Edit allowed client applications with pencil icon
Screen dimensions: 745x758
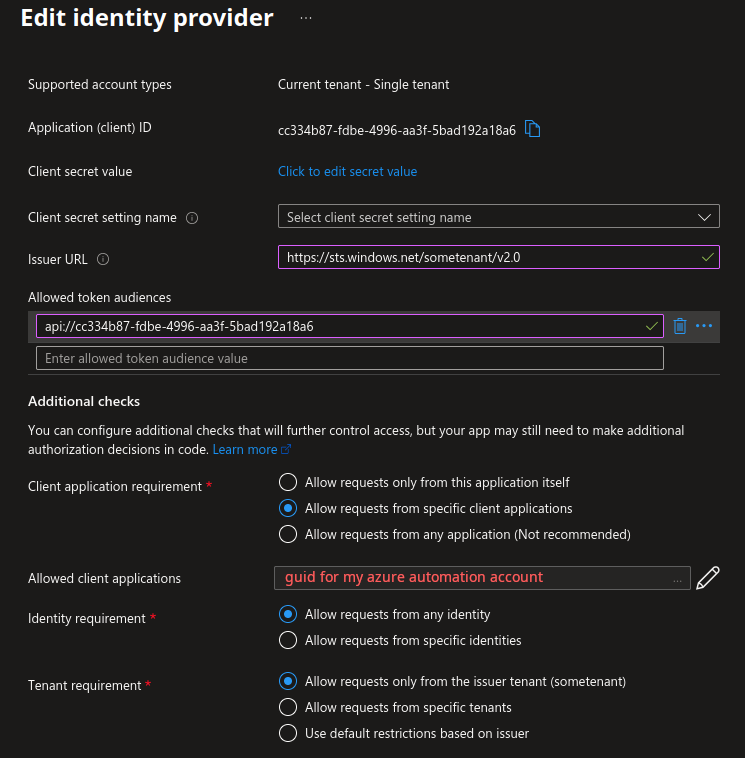[x=708, y=577]
